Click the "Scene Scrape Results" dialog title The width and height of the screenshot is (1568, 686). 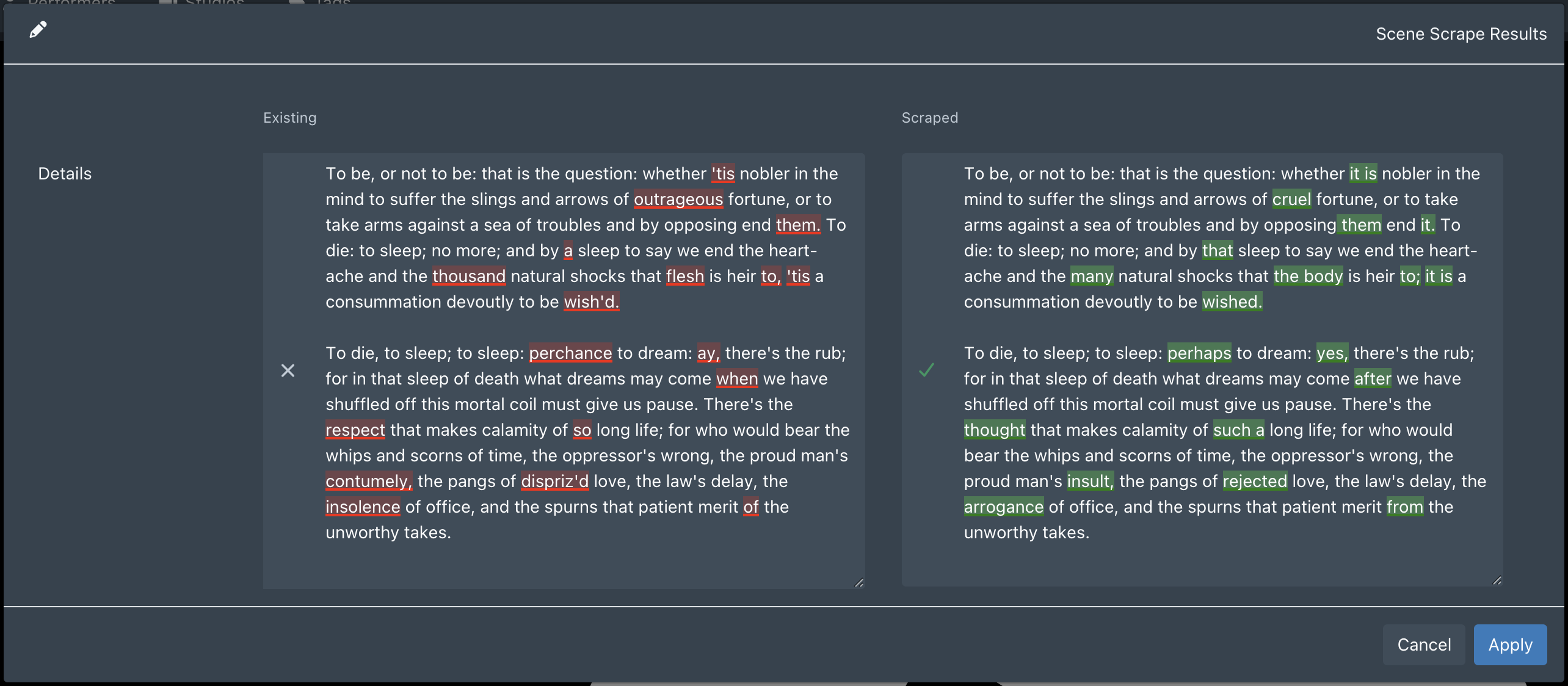point(1461,34)
